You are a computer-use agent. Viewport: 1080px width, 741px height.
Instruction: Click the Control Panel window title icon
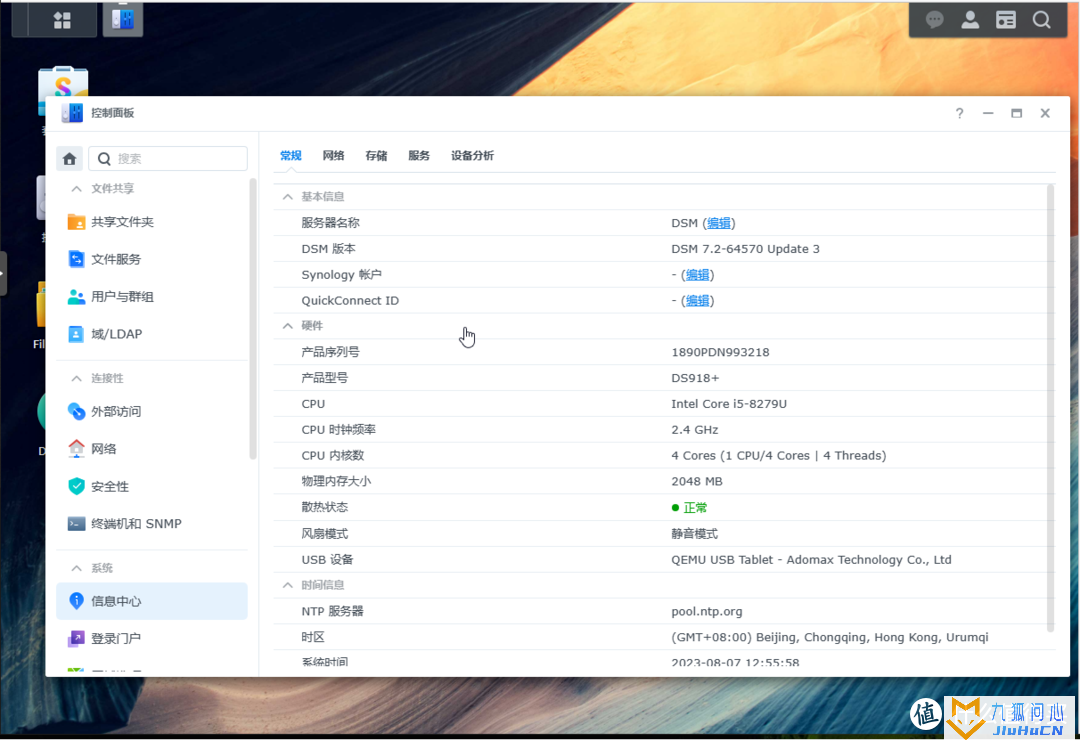point(72,113)
